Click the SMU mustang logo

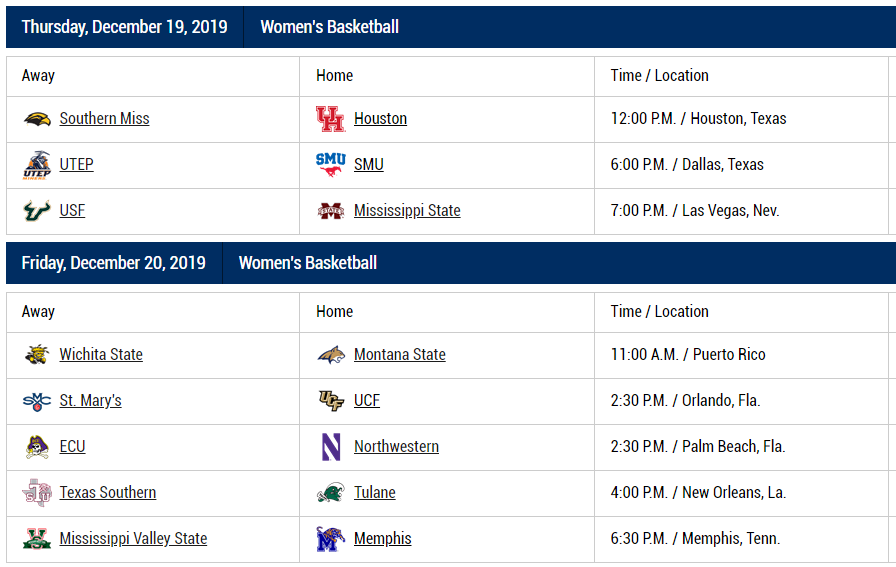[x=331, y=165]
